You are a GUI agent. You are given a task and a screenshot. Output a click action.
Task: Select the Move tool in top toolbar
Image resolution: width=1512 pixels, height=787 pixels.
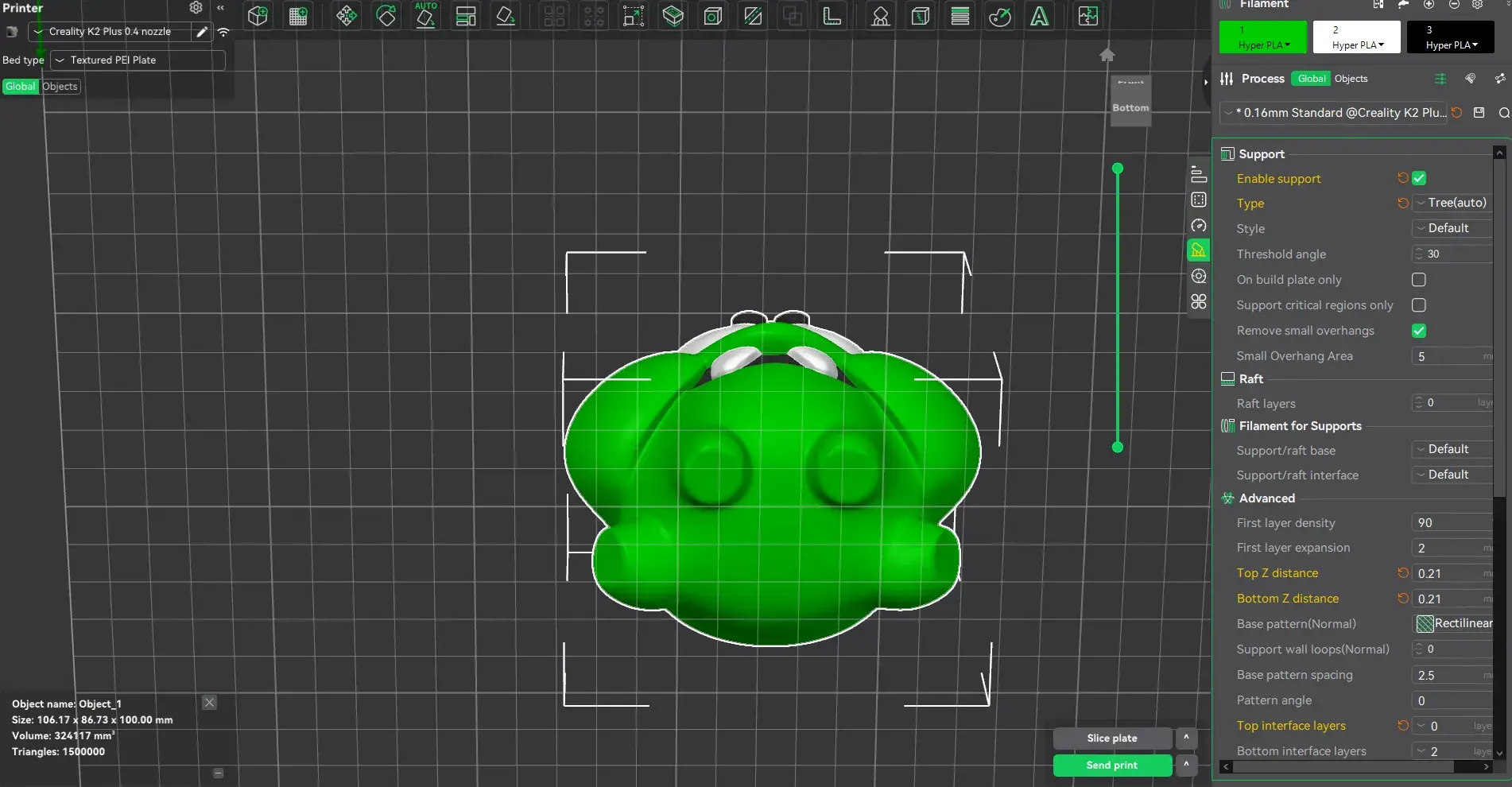coord(347,16)
